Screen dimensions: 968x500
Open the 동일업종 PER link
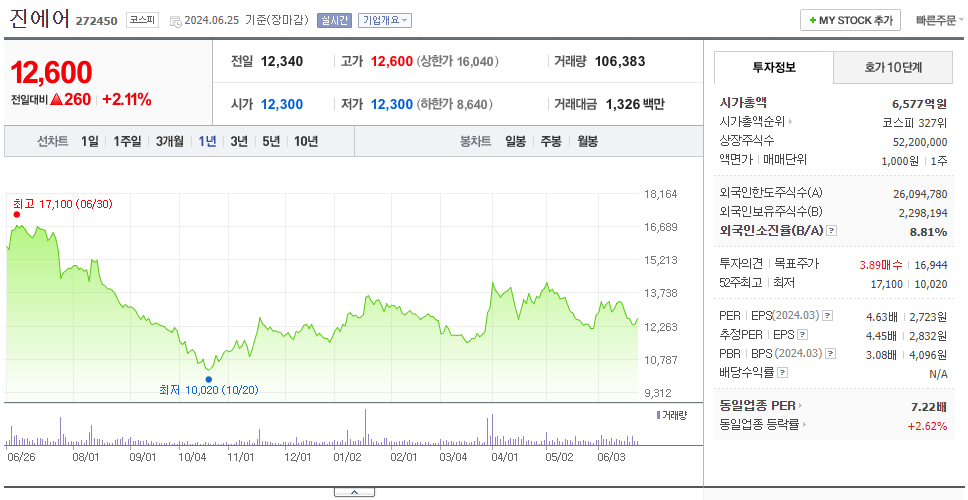(761, 406)
